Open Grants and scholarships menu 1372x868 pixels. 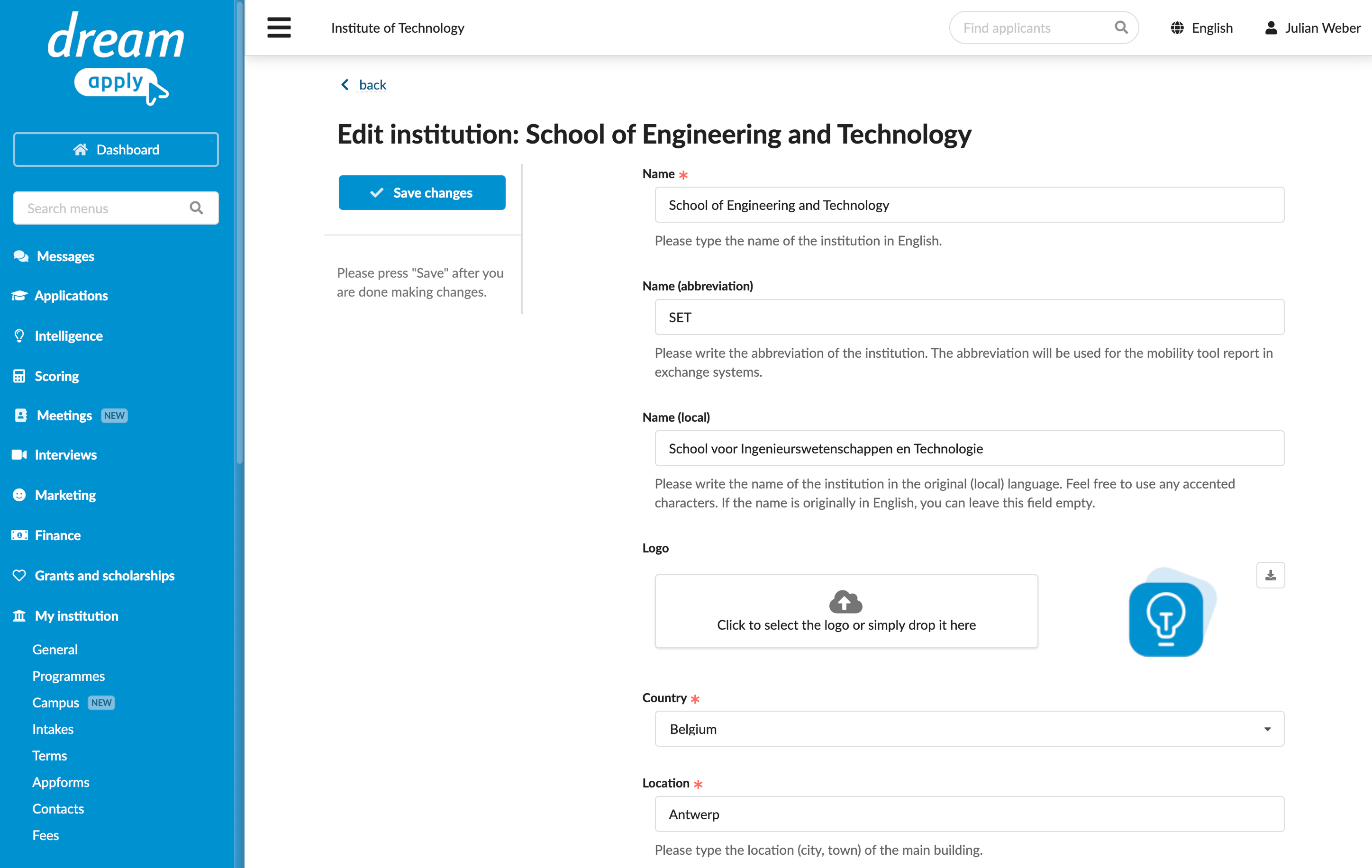104,575
